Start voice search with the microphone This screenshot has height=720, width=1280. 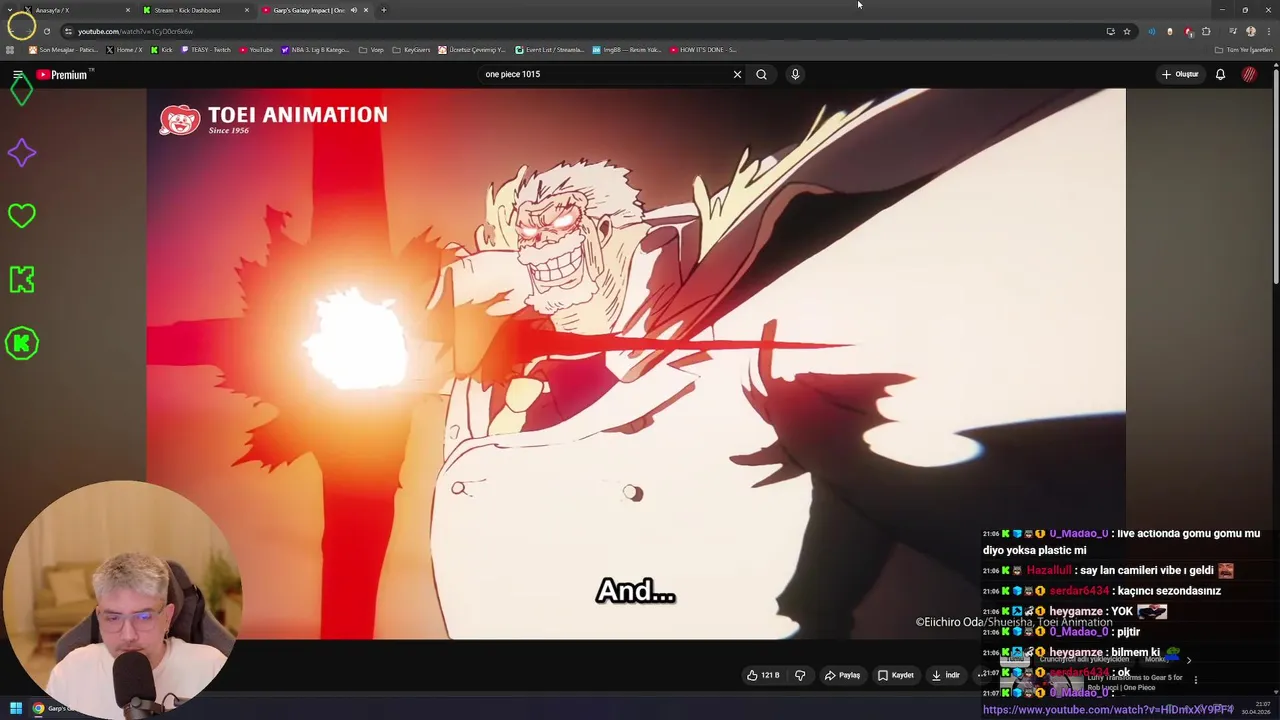click(795, 74)
